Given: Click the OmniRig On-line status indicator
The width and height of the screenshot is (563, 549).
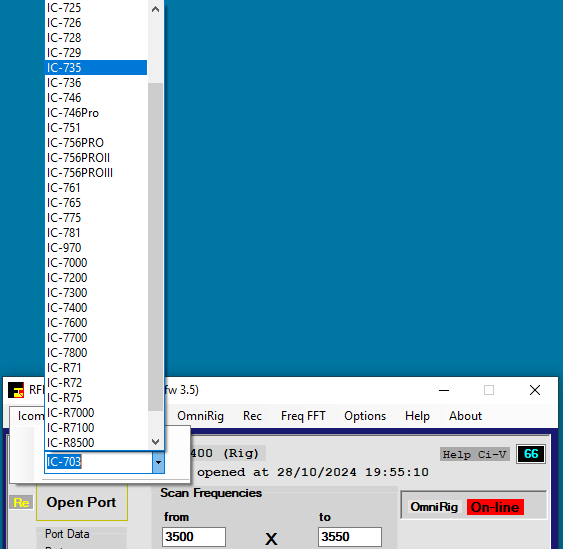Looking at the screenshot, I should pos(495,507).
